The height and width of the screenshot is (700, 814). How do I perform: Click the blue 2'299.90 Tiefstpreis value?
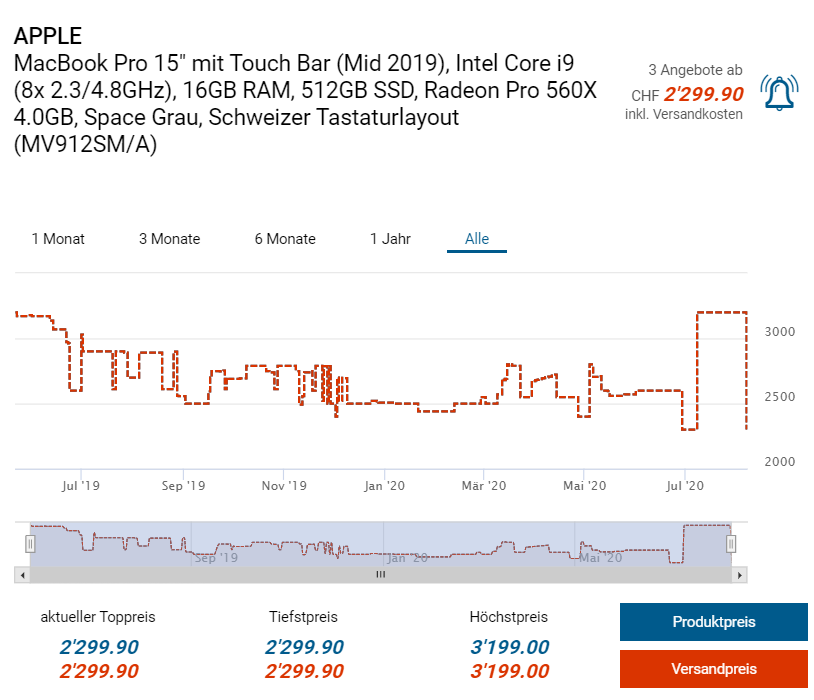tap(304, 647)
